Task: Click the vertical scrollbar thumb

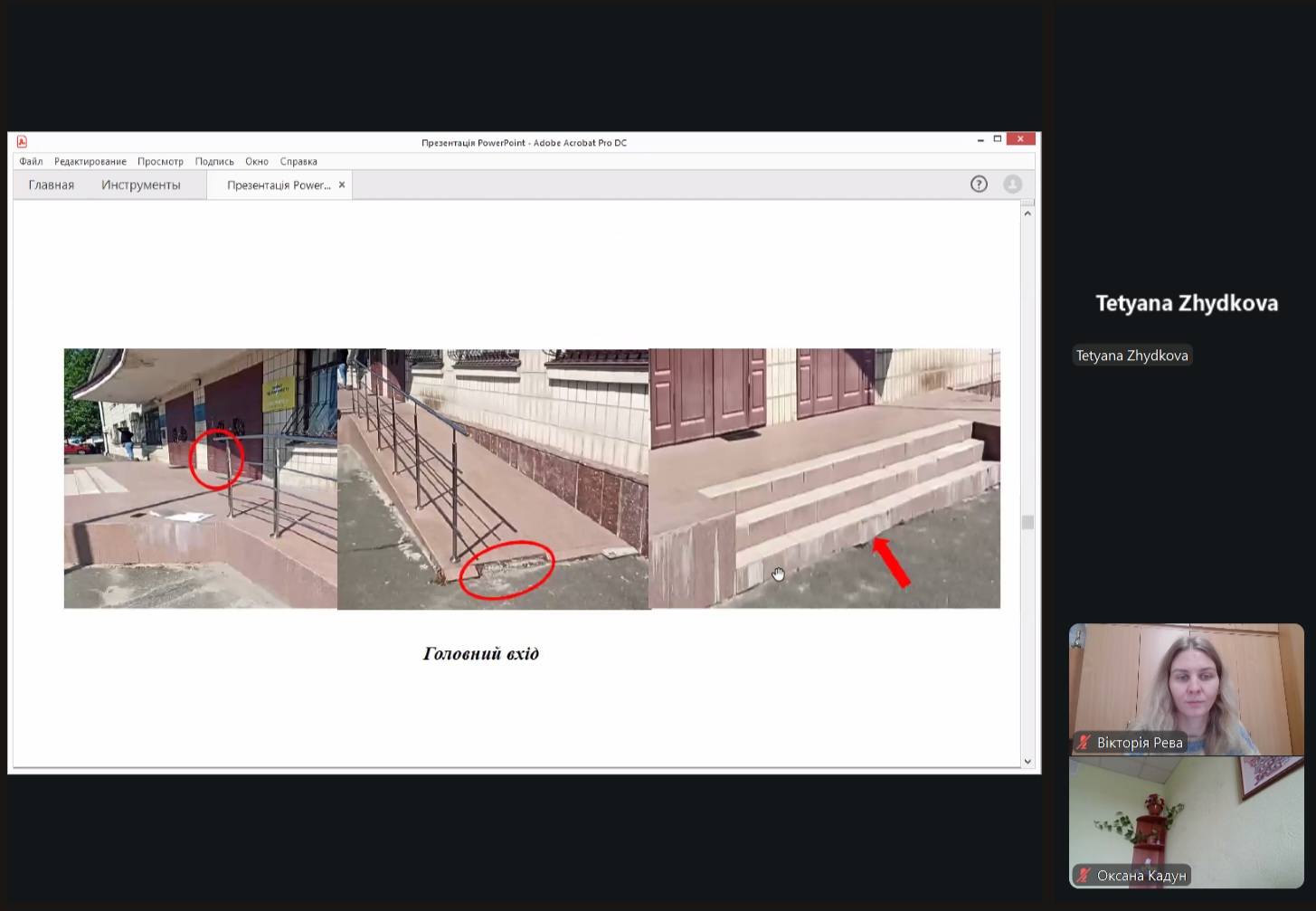Action: [x=1027, y=522]
